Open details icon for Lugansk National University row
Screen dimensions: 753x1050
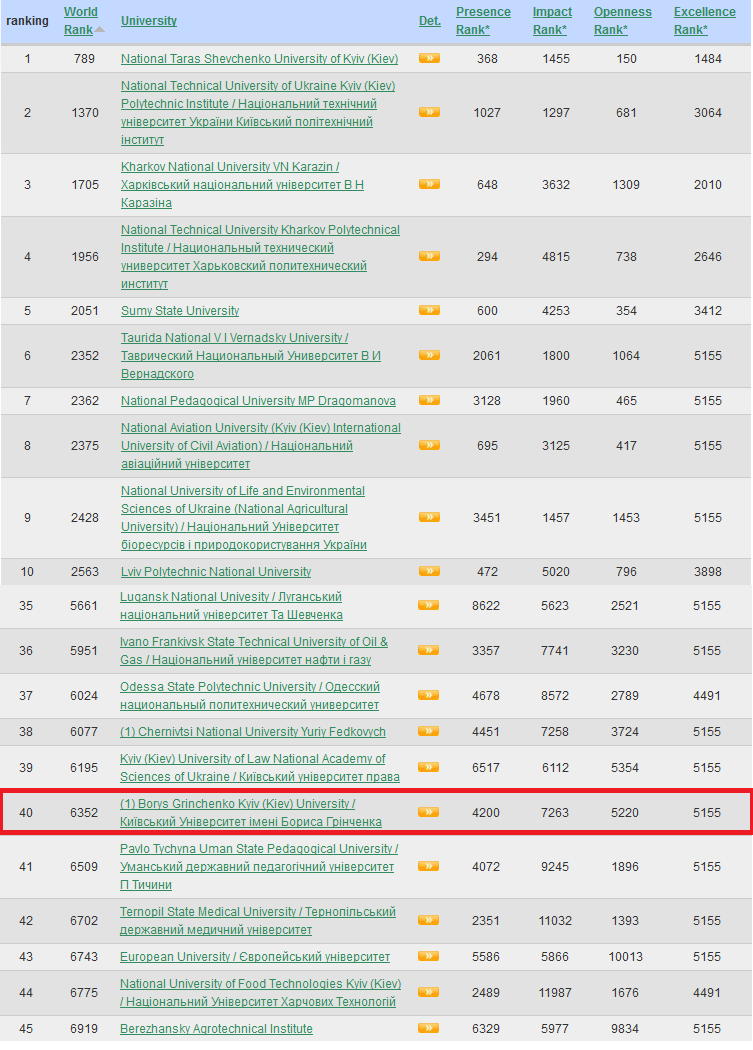pos(429,605)
